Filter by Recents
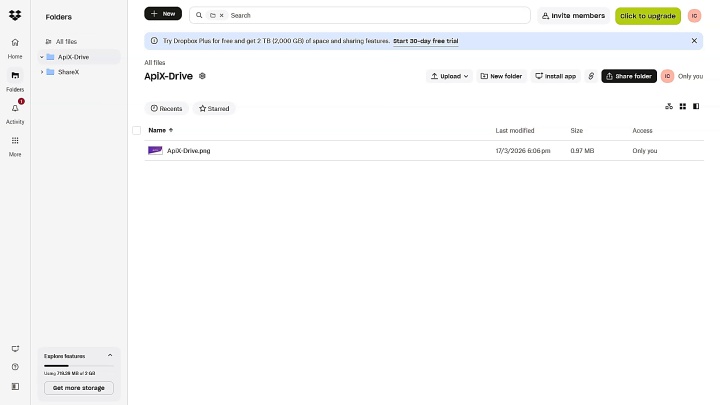720x405 pixels. 167,108
